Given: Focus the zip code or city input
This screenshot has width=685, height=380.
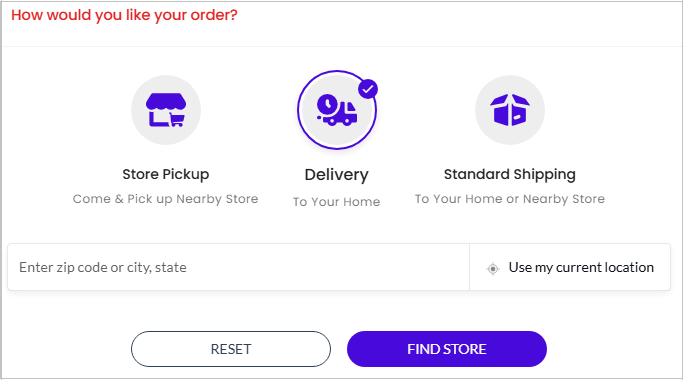Looking at the screenshot, I should click(x=239, y=267).
